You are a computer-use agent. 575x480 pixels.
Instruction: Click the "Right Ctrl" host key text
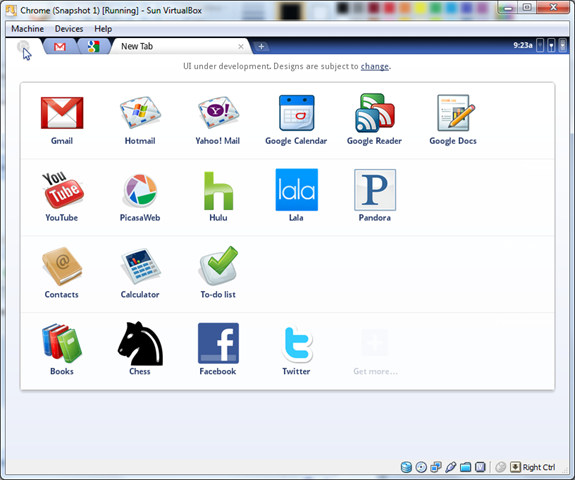pos(539,467)
